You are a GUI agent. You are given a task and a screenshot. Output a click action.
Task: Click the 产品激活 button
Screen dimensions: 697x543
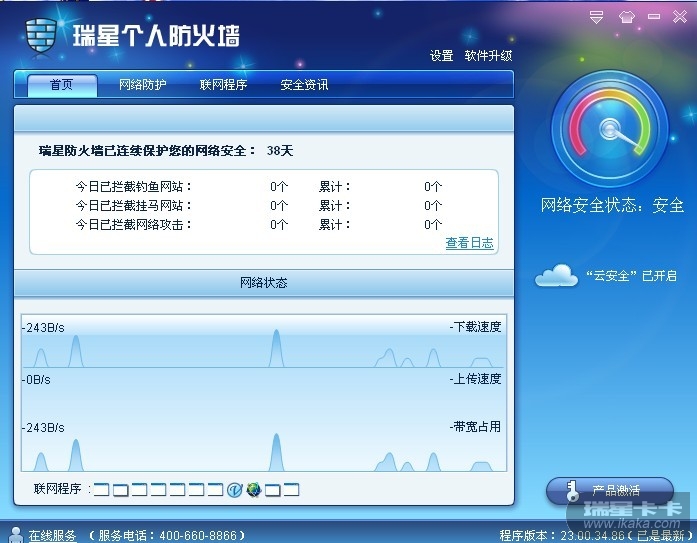tap(610, 491)
